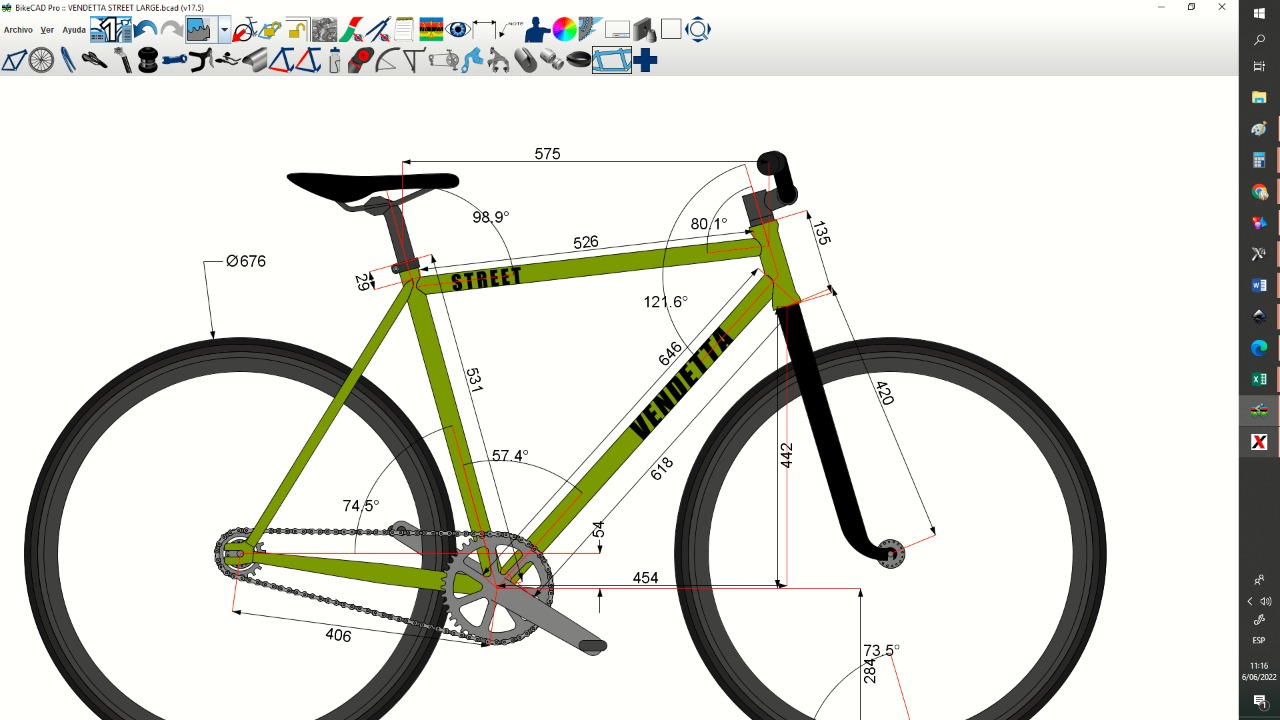1280x720 pixels.
Task: Click the 575 dimension label on drawing
Action: (x=547, y=154)
